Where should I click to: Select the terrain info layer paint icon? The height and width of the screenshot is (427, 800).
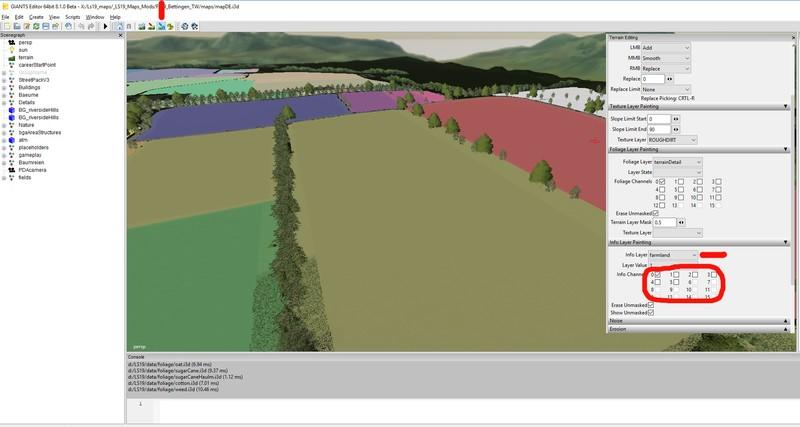coord(163,25)
